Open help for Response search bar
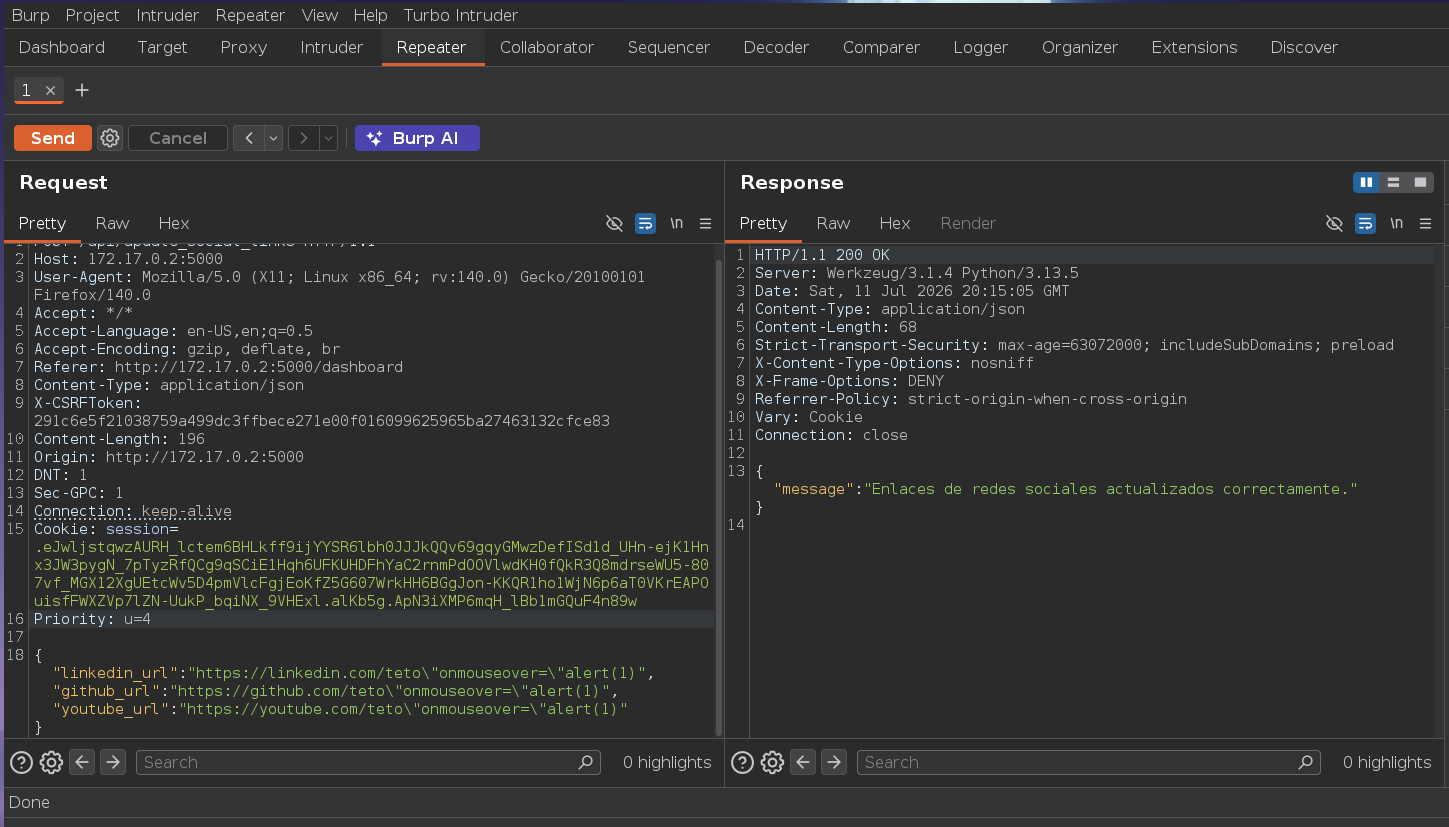 pos(742,763)
